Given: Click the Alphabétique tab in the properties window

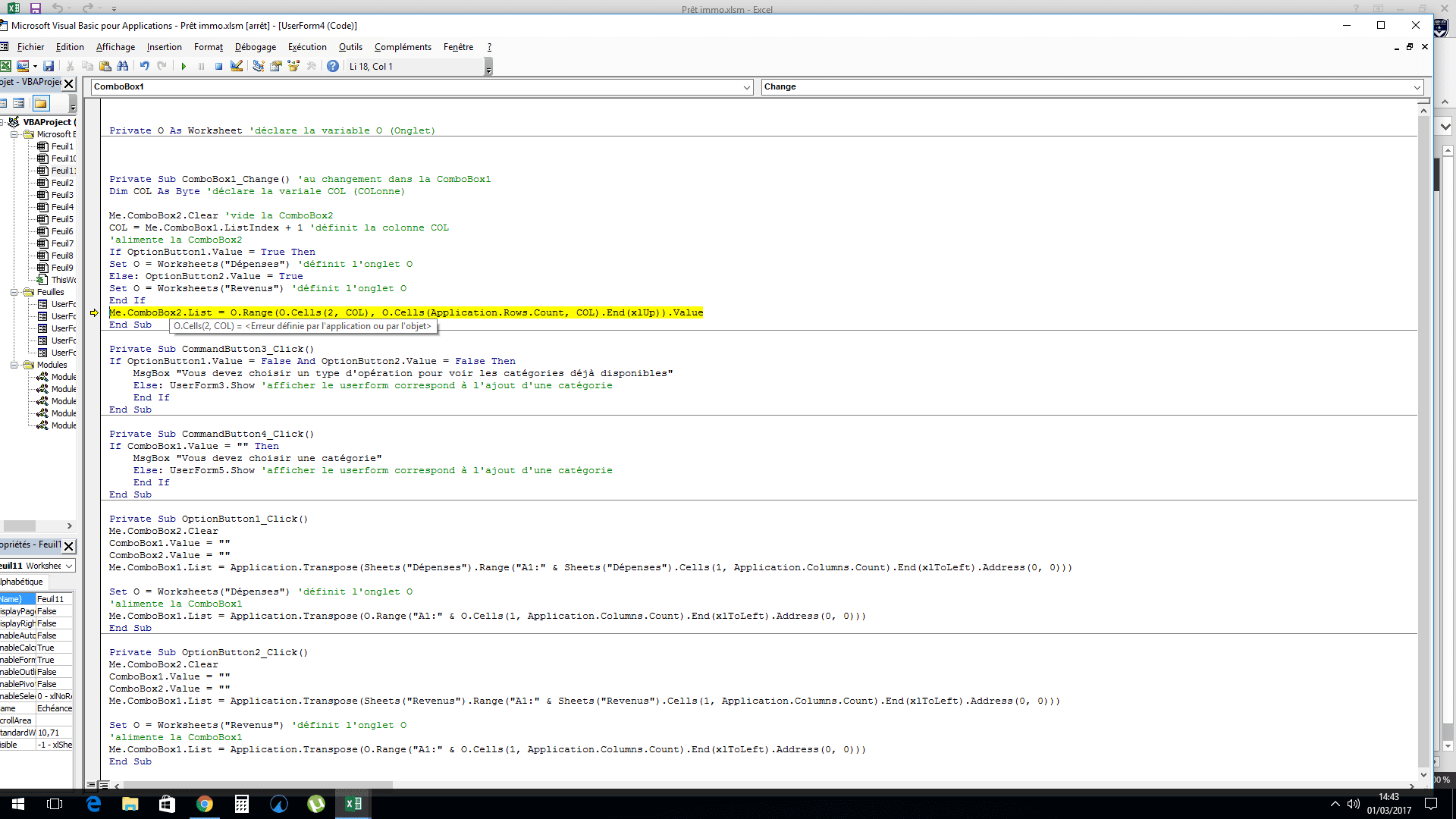Looking at the screenshot, I should [x=23, y=582].
